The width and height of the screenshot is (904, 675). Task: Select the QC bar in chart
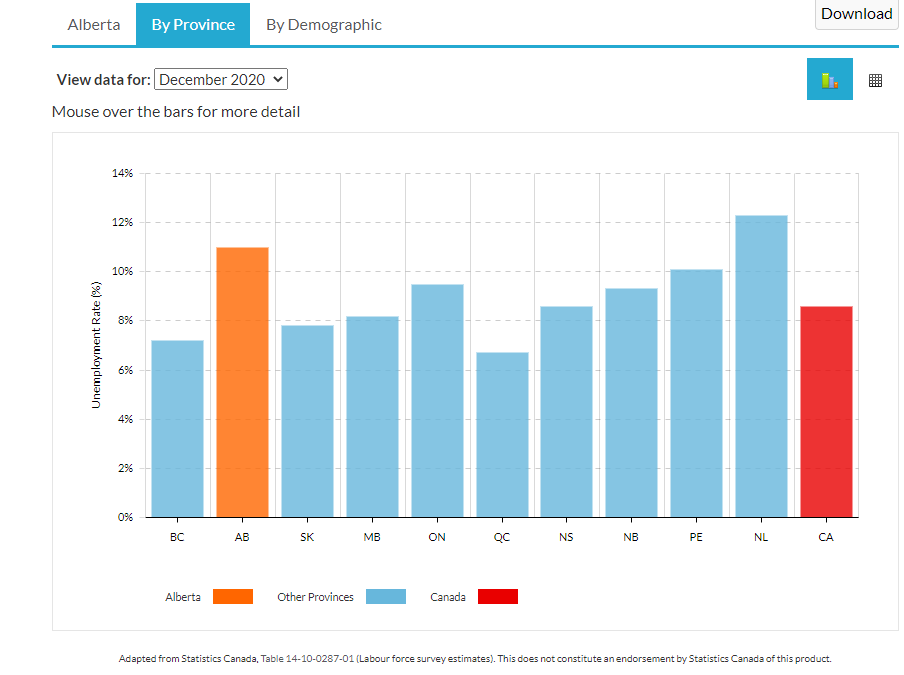[502, 434]
